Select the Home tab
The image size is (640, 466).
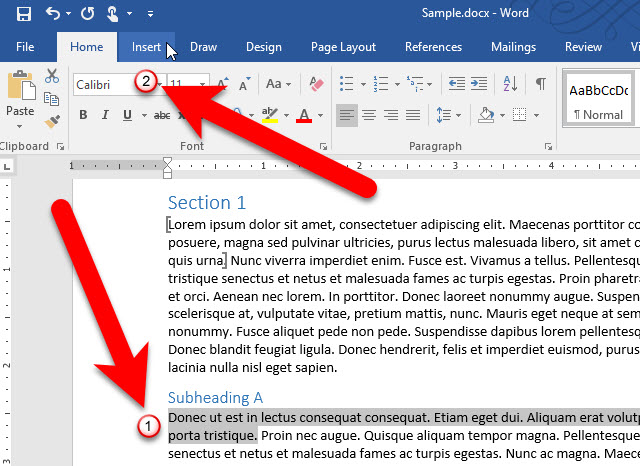click(x=87, y=47)
